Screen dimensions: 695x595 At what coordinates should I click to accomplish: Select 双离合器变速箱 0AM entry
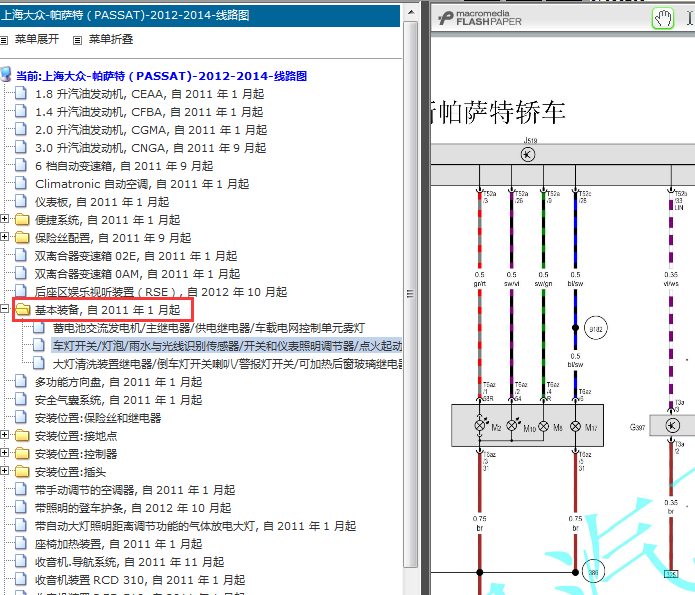coord(137,274)
